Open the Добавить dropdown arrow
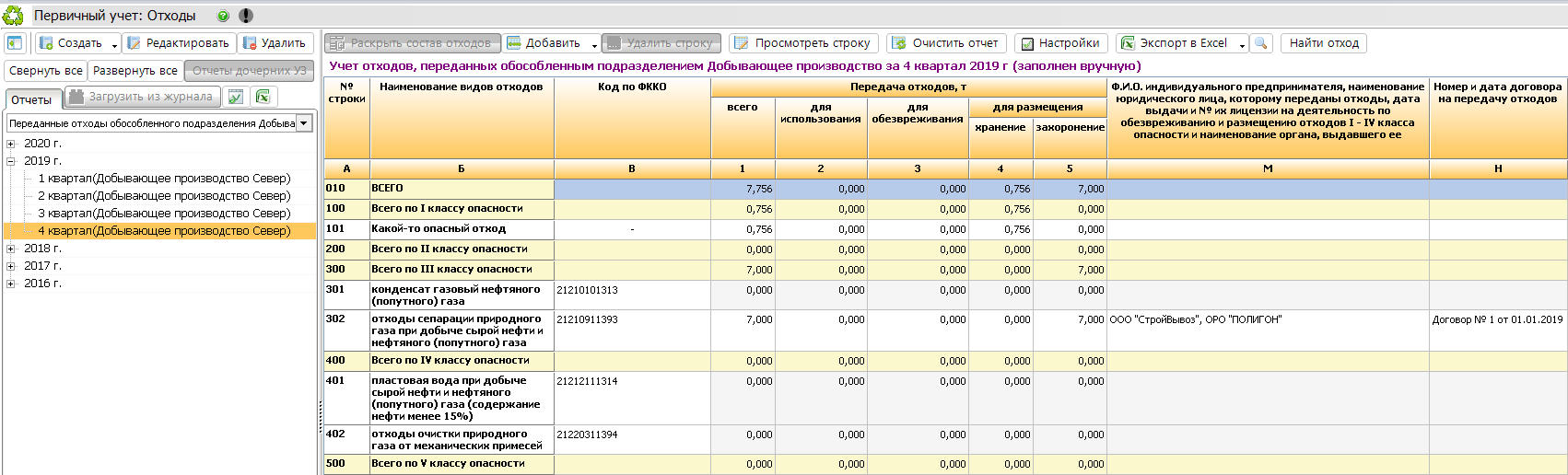The image size is (1568, 475). click(594, 44)
